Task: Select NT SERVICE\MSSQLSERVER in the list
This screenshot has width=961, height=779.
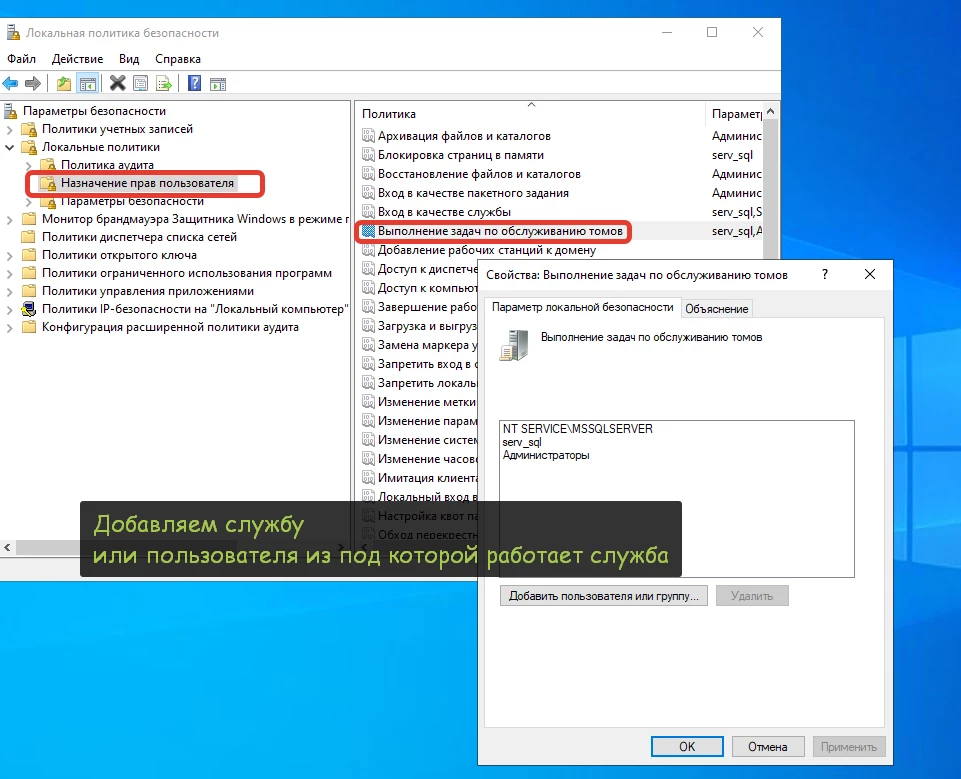Action: point(578,428)
